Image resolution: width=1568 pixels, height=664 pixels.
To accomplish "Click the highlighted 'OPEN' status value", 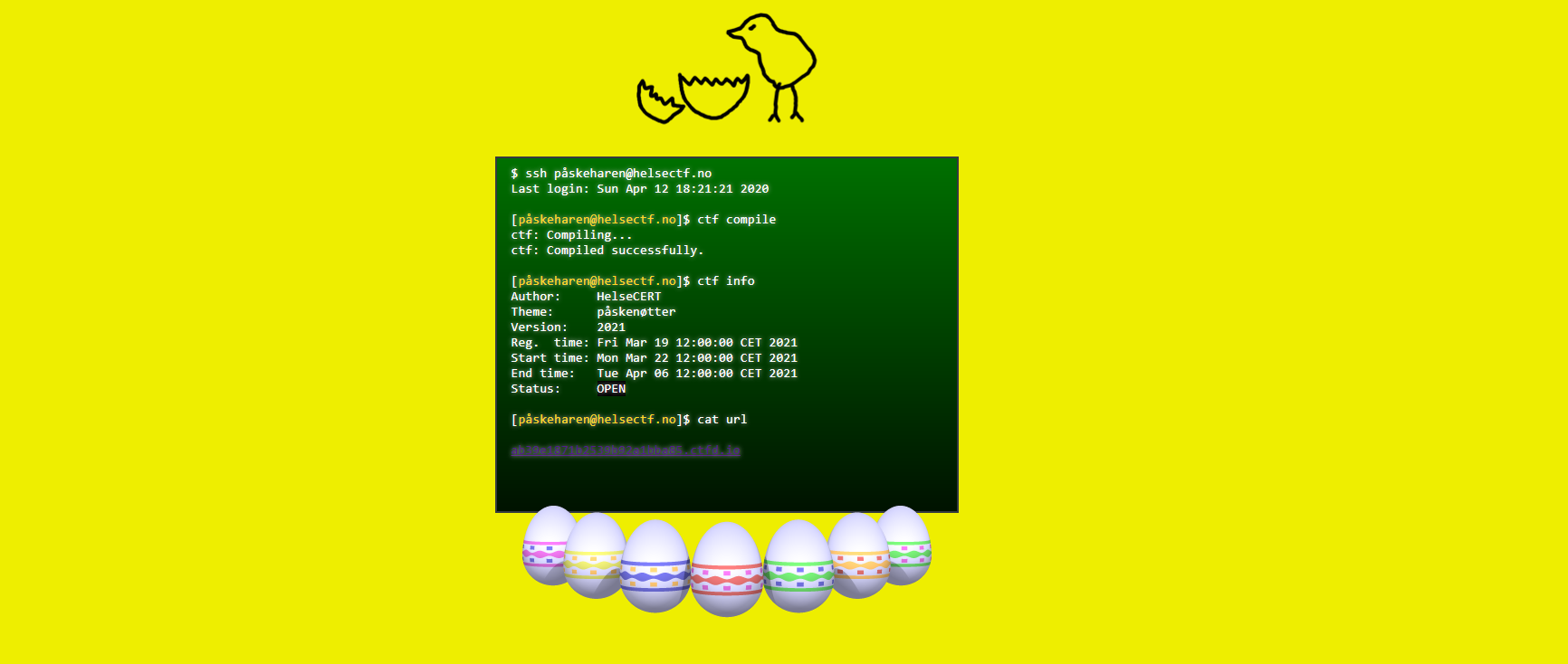I will [611, 388].
